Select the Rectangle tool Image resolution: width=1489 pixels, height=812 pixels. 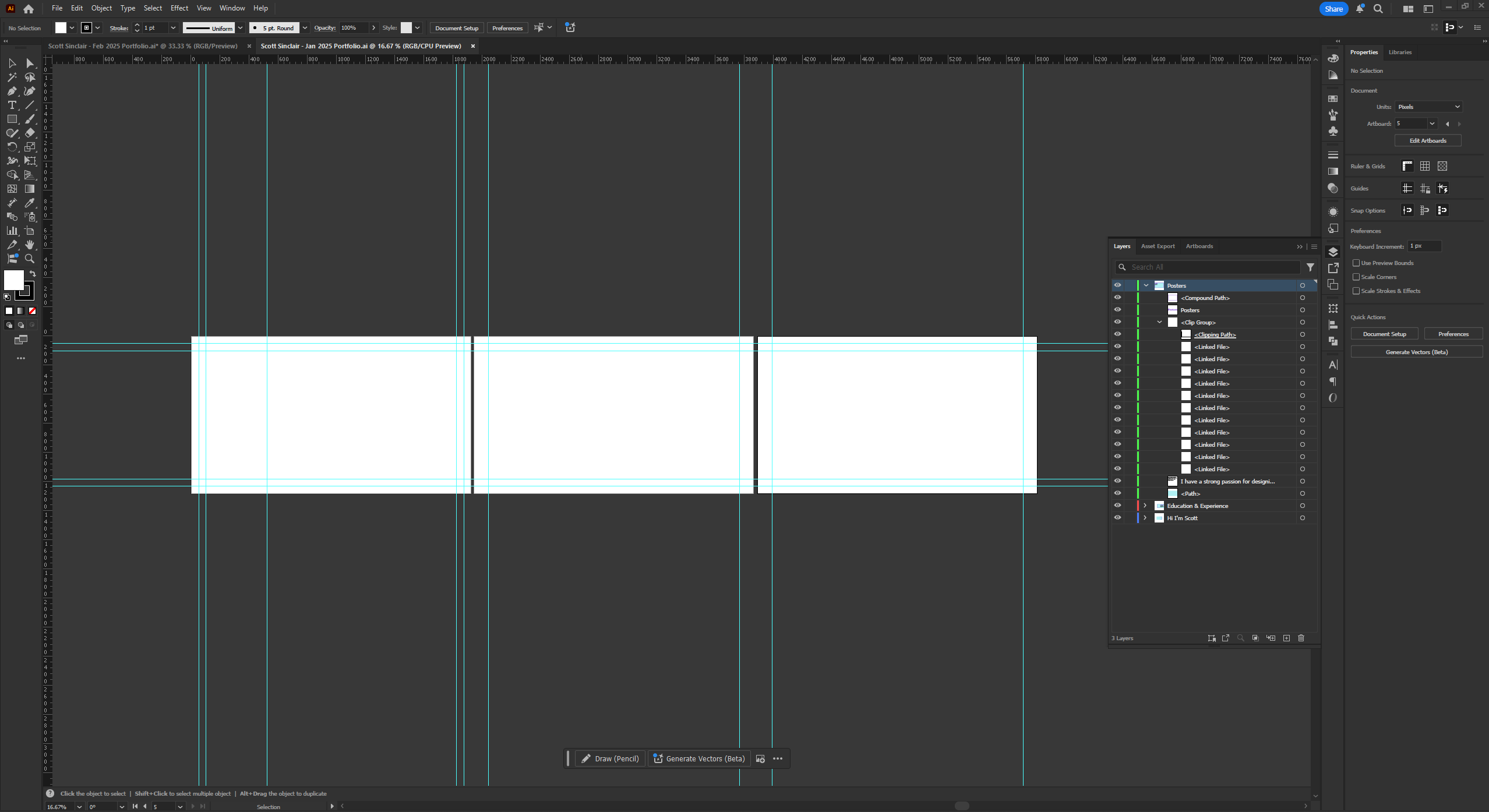[12, 119]
